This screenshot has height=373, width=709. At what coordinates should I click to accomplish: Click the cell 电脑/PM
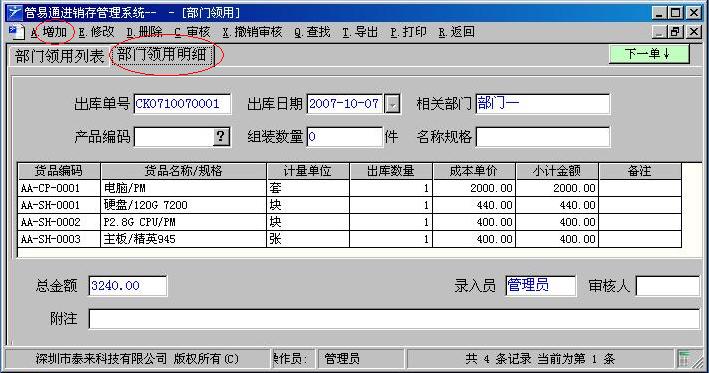click(184, 188)
